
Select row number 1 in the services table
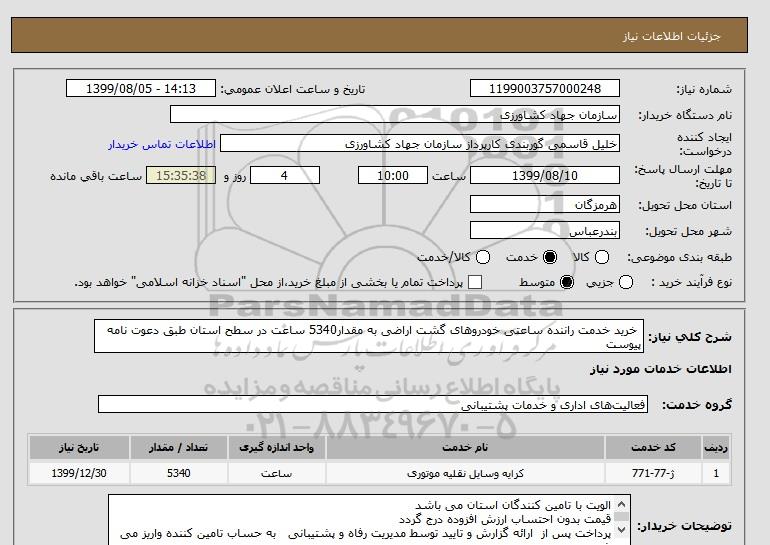(x=715, y=473)
